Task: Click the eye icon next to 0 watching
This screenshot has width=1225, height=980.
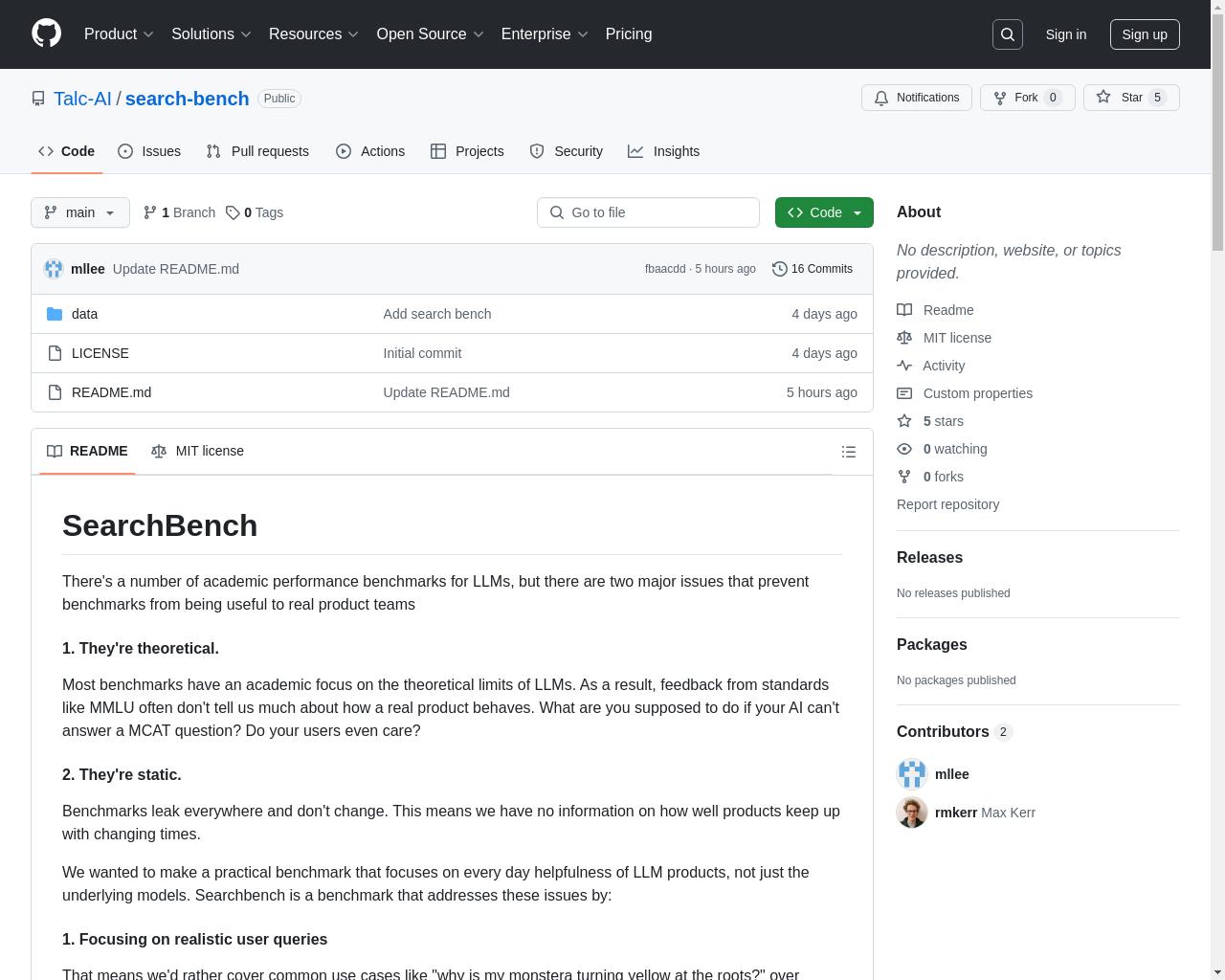Action: pos(904,449)
